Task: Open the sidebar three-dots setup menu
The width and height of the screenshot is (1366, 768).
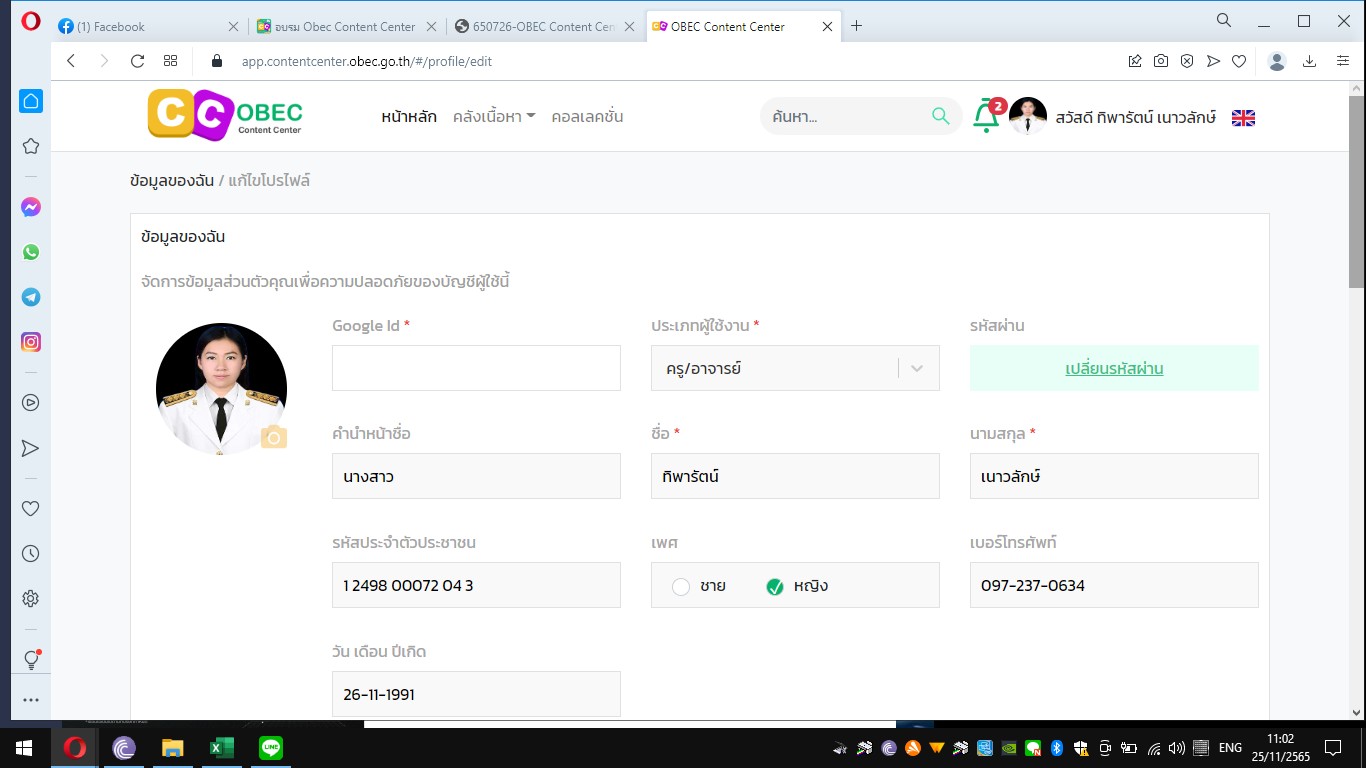Action: pos(31,700)
